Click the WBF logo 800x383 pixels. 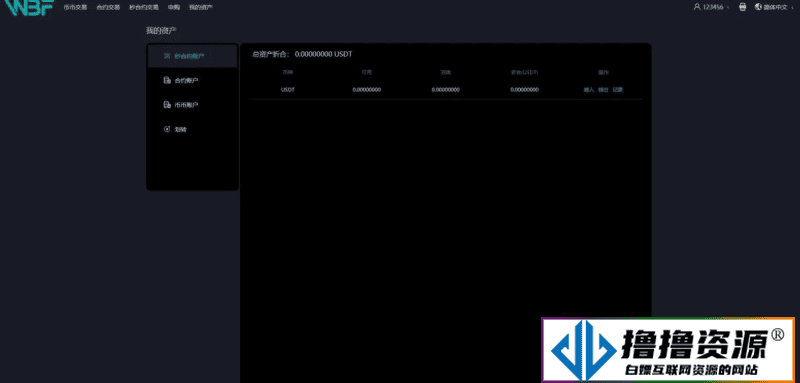(27, 8)
